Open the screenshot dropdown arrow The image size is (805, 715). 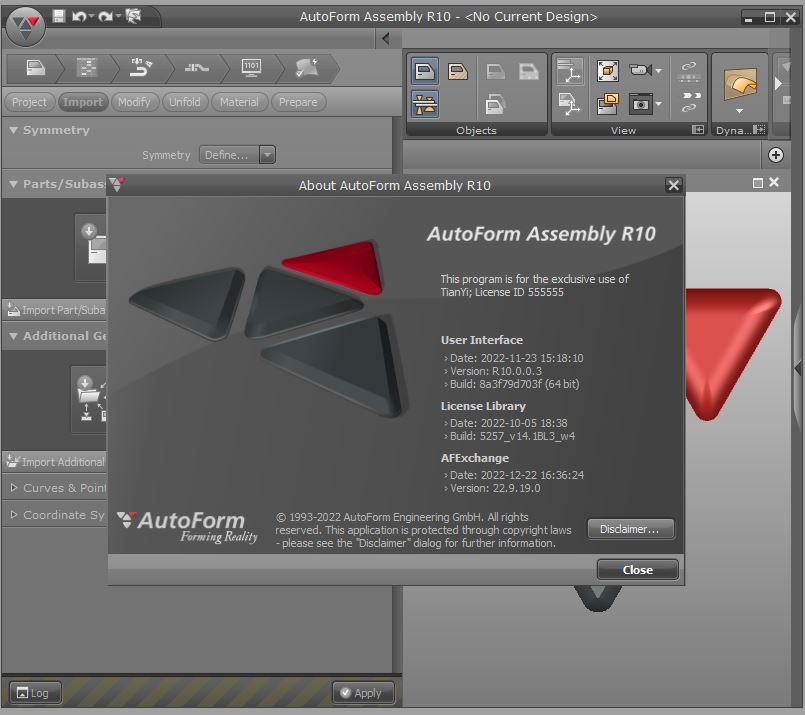pos(659,104)
